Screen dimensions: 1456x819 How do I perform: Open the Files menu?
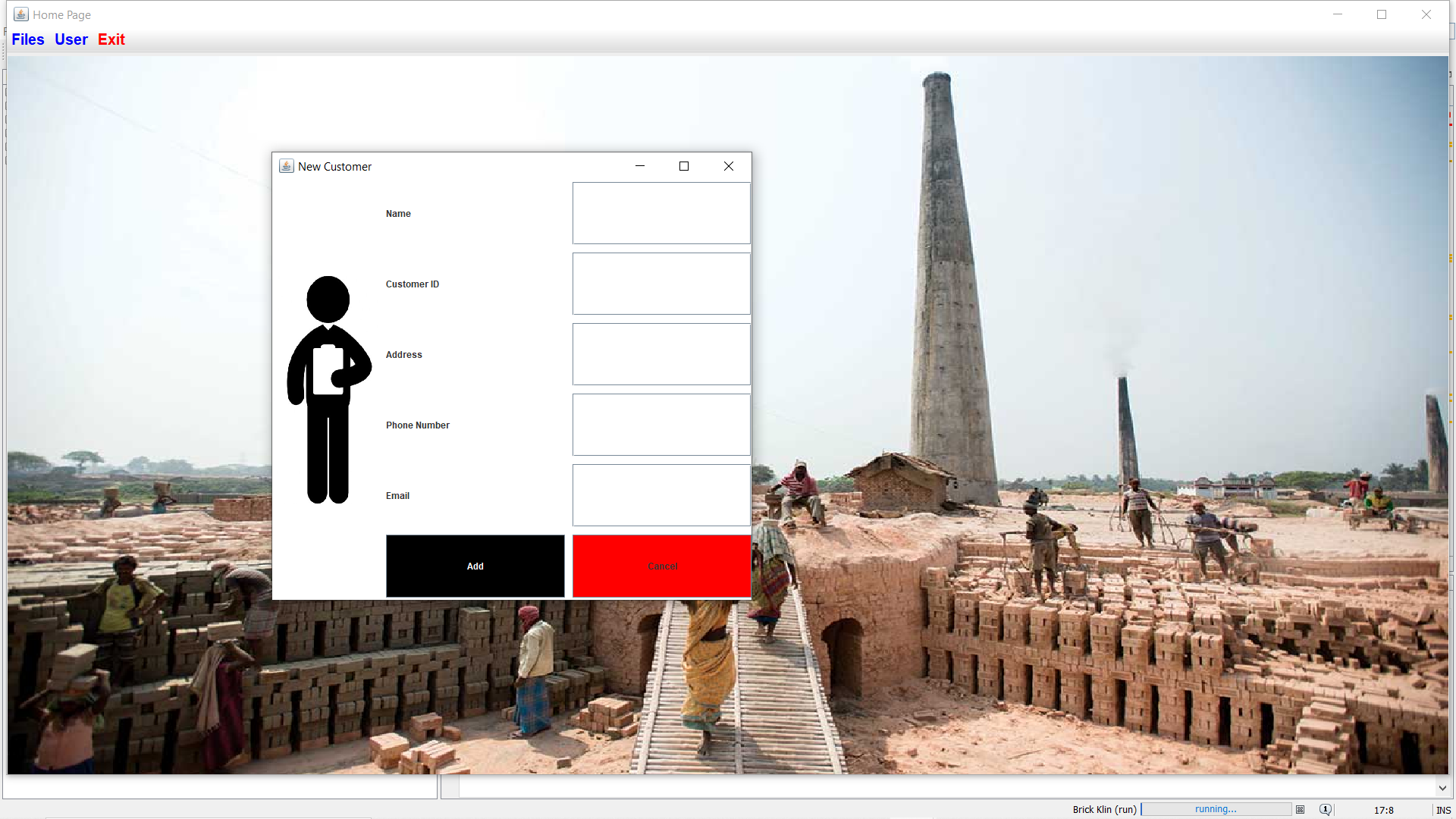click(28, 39)
